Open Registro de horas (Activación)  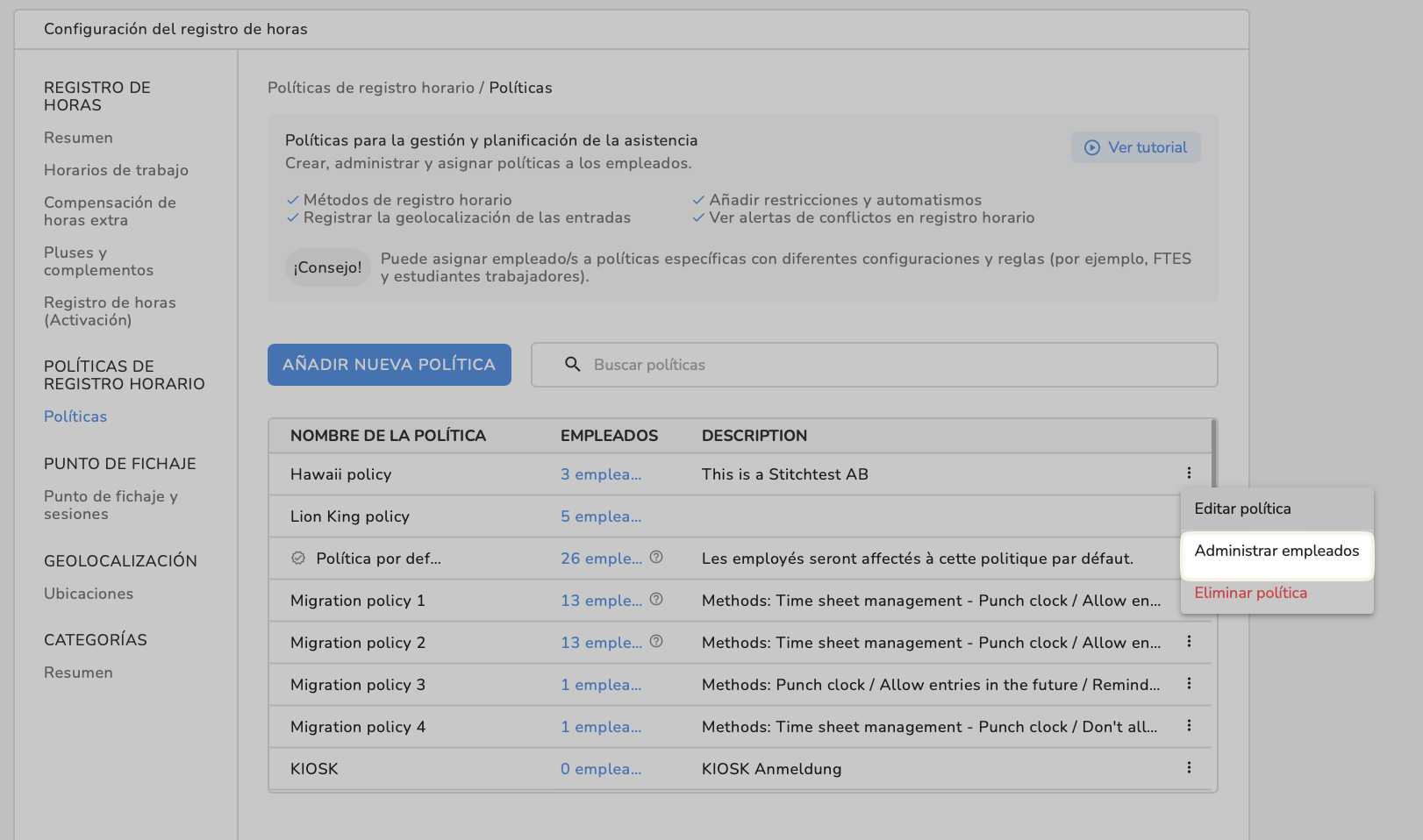pyautogui.click(x=110, y=311)
